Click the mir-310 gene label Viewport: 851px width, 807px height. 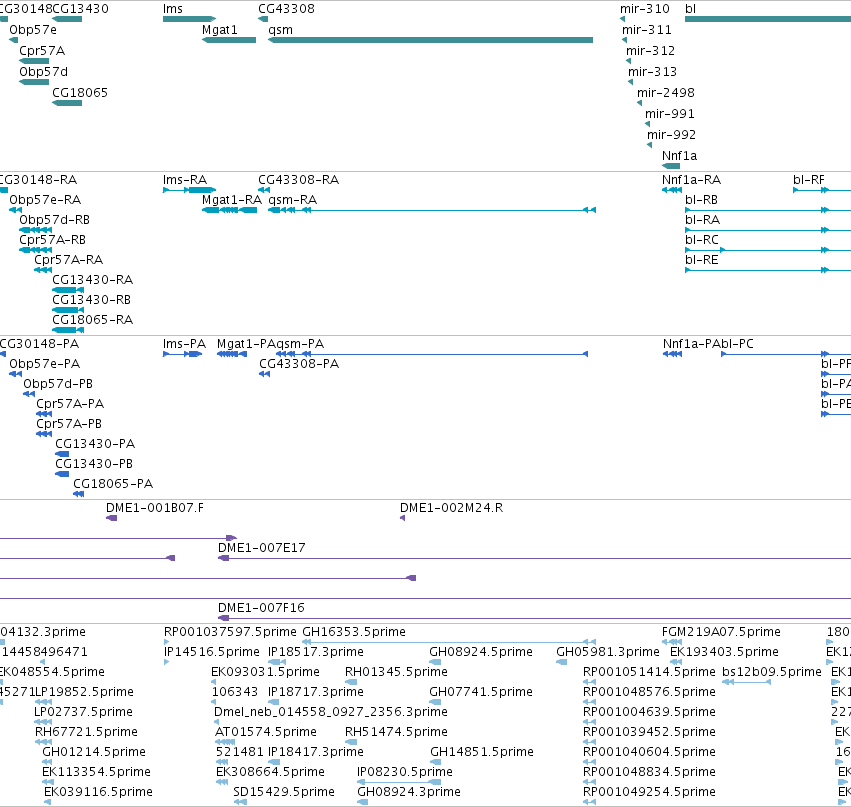645,9
